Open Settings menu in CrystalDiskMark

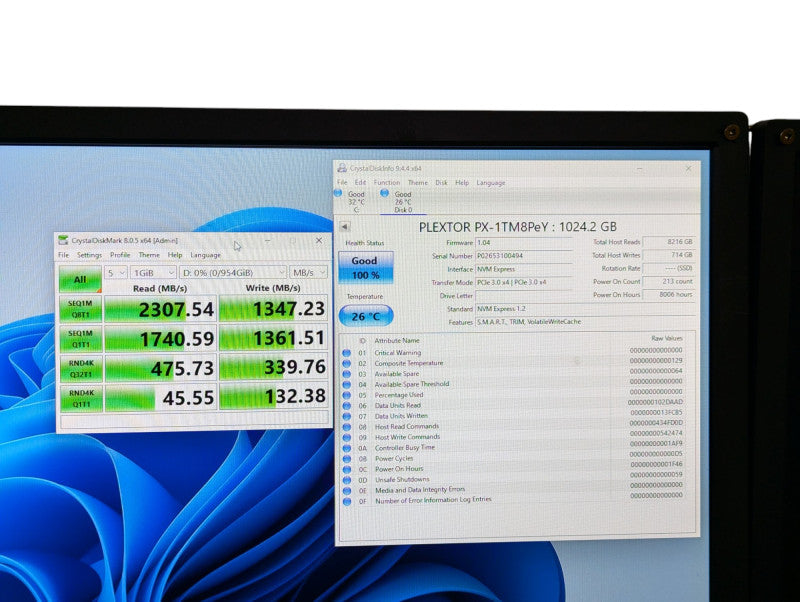tap(89, 255)
